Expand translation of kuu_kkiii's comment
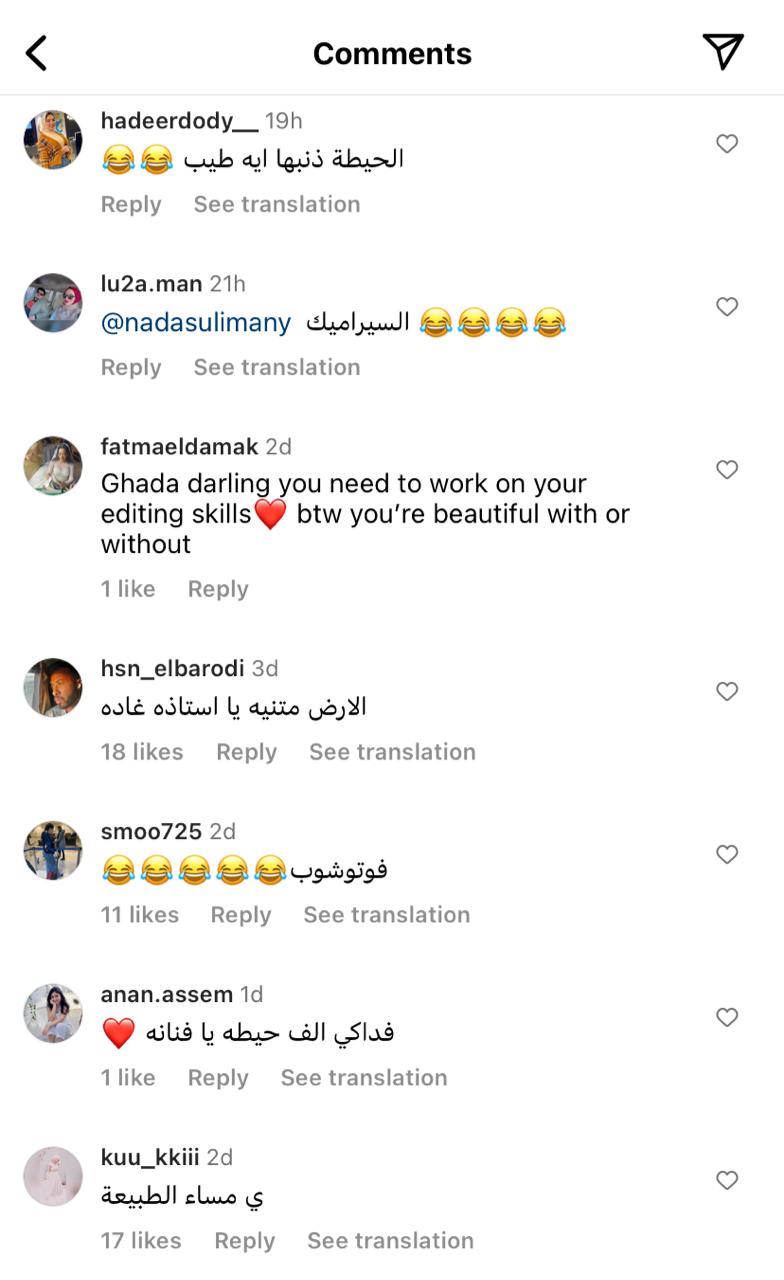The width and height of the screenshot is (784, 1280). [x=390, y=1241]
